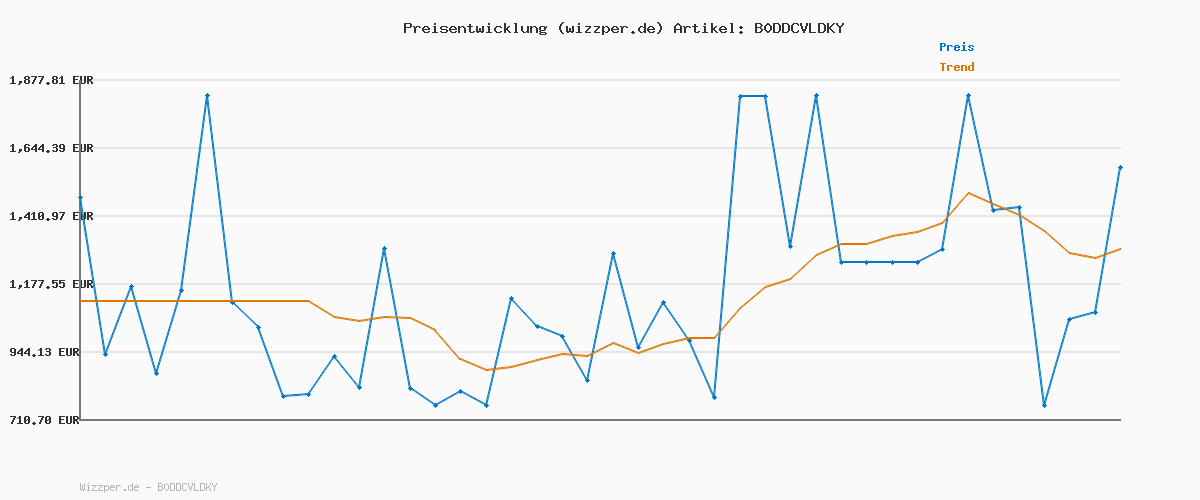This screenshot has height=500, width=1200.
Task: Click the right end of the orange trend line
Action: pyautogui.click(x=1120, y=248)
